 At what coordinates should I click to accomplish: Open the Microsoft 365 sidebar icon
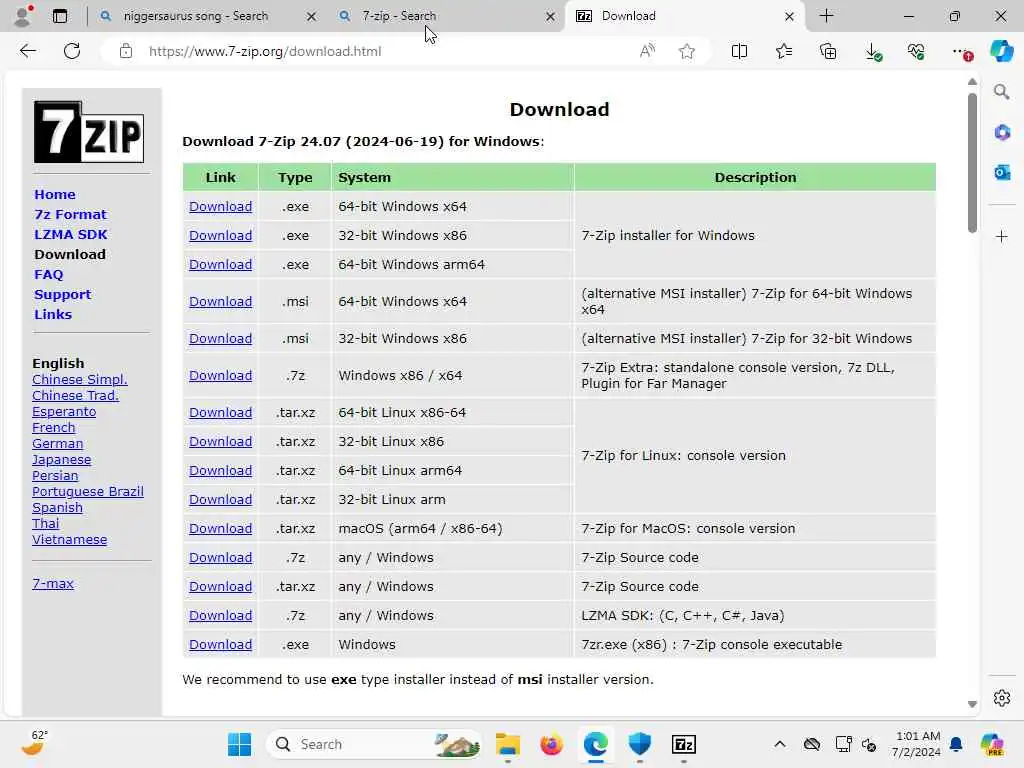coord(1002,132)
